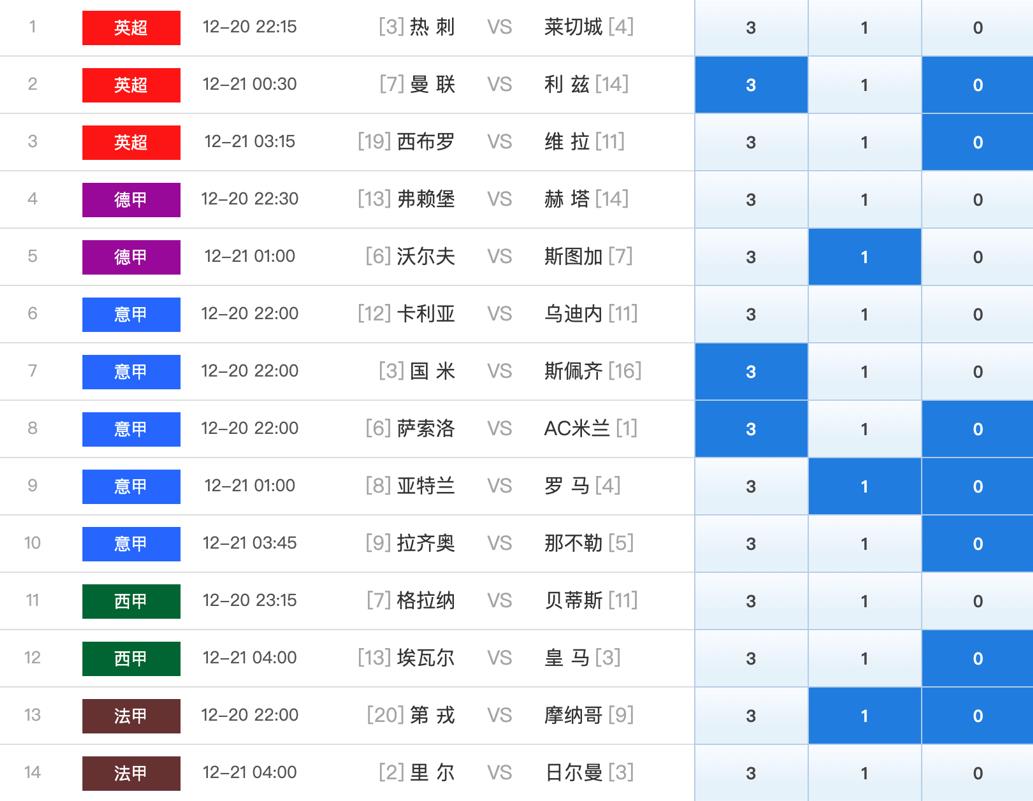Unselect highlighted 0 for 西布罗 vs 维拉
Viewport: 1033px width, 801px height.
[x=978, y=142]
